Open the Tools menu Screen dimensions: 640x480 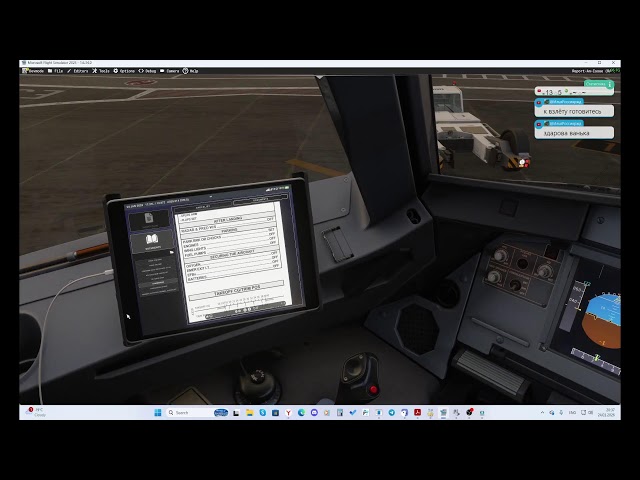pos(101,71)
